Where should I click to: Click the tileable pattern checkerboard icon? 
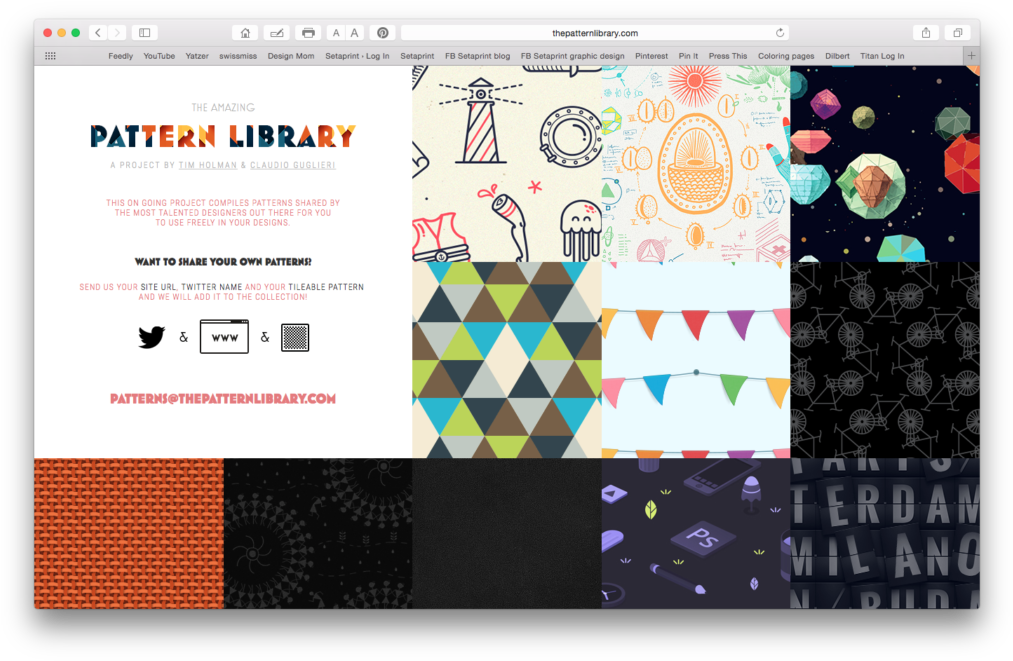(295, 337)
